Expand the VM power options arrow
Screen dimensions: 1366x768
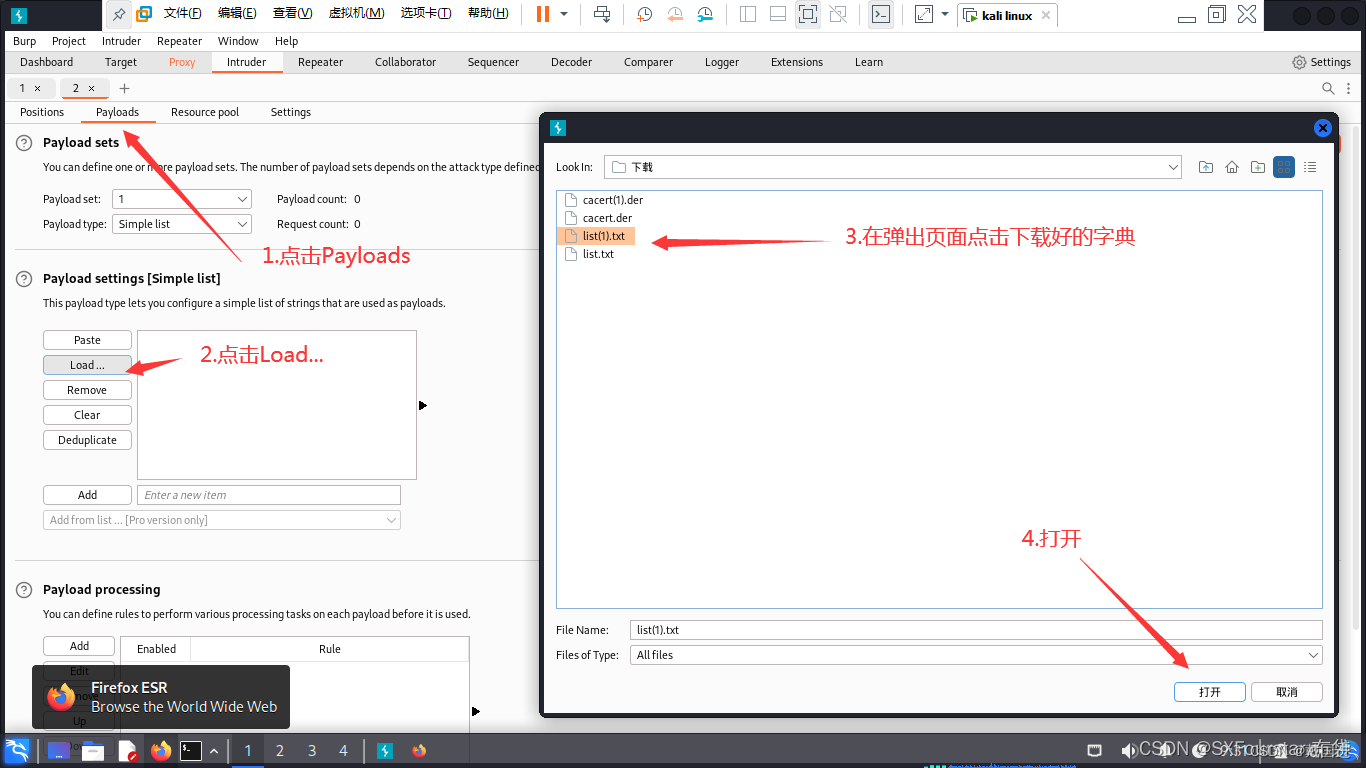(564, 14)
